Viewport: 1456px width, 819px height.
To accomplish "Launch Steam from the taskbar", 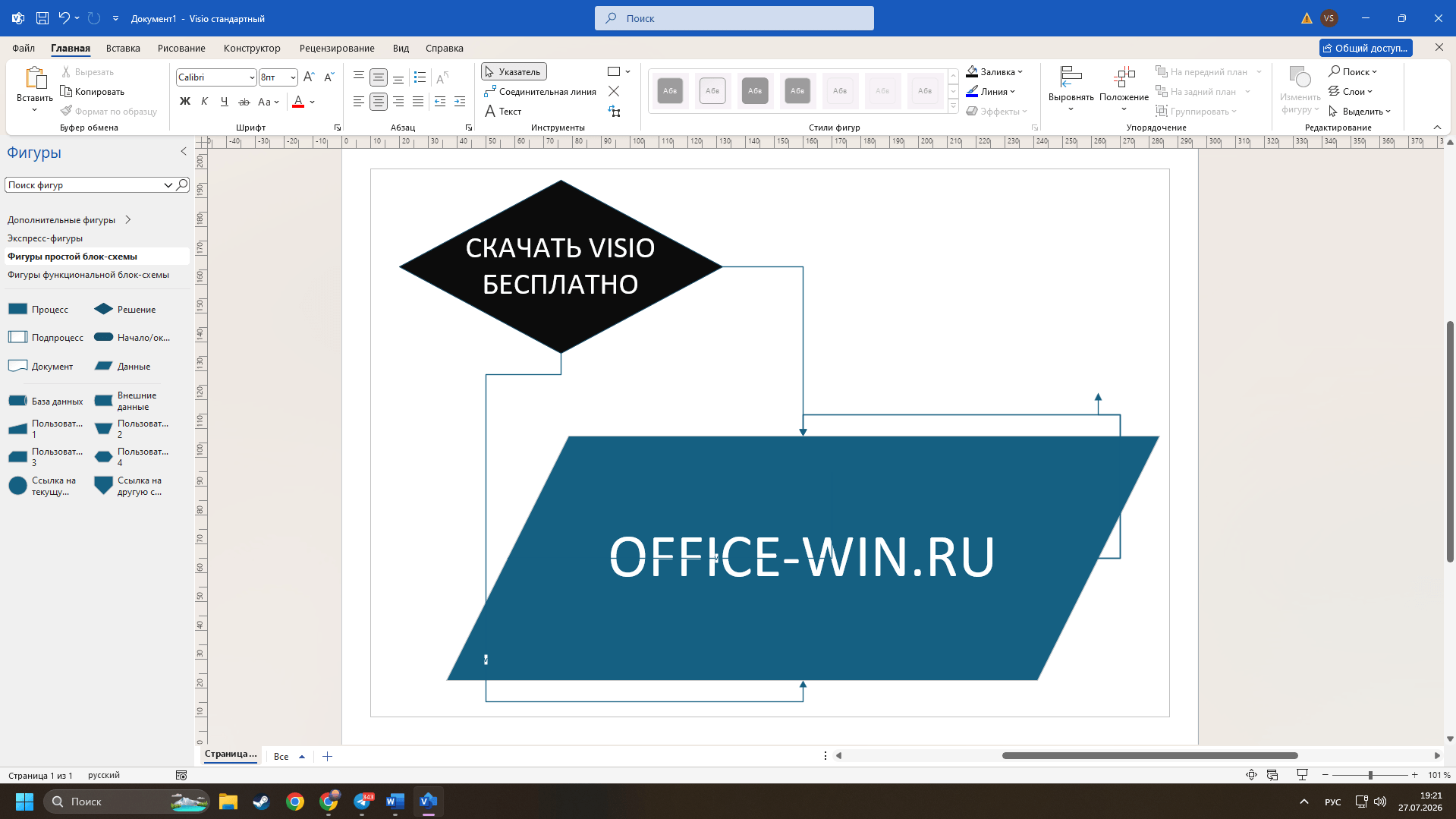I will (262, 802).
